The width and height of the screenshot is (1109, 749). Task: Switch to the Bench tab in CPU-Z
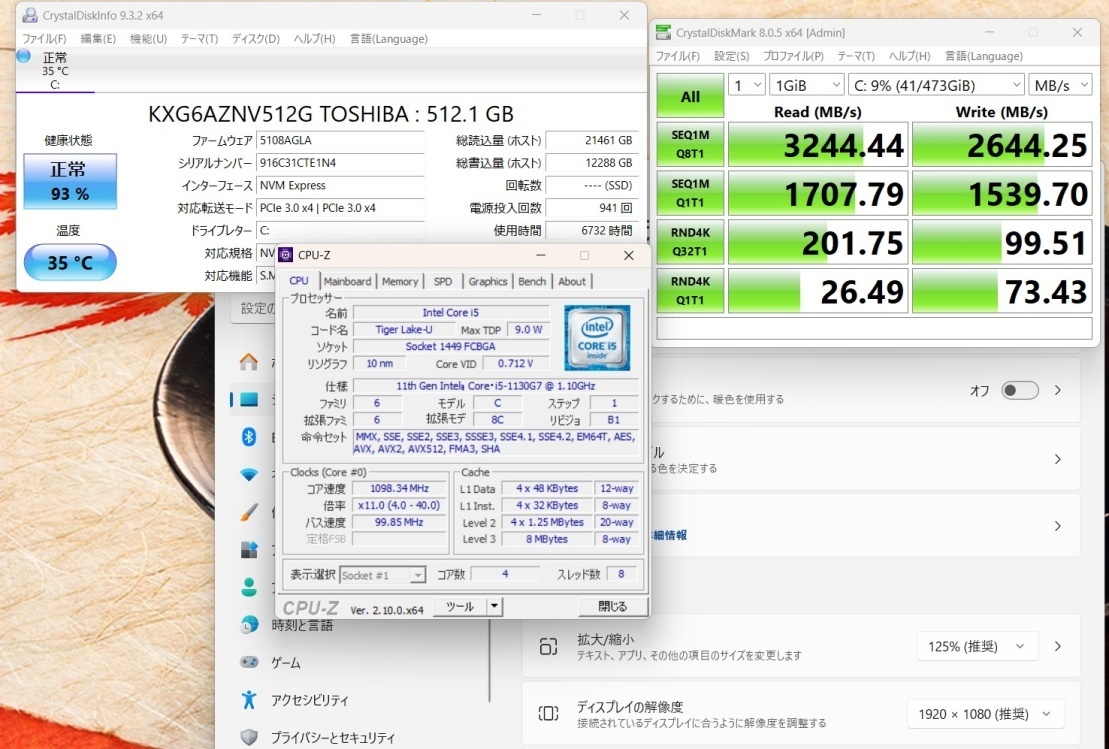tap(532, 281)
